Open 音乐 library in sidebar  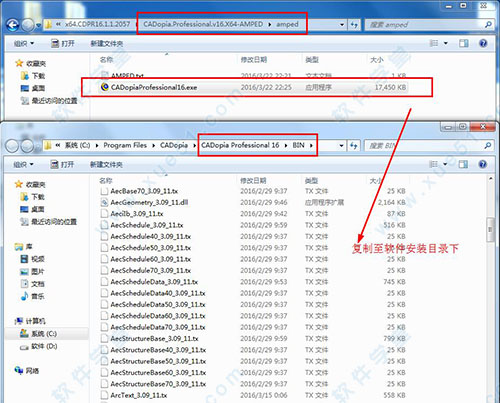coord(32,296)
